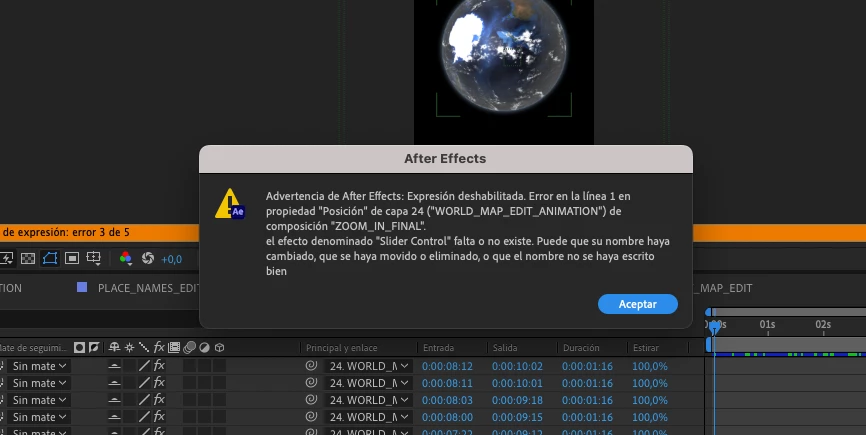Toggle collapse transformations on the 0:00:08:00 layer
866x435 pixels.
[129, 417]
